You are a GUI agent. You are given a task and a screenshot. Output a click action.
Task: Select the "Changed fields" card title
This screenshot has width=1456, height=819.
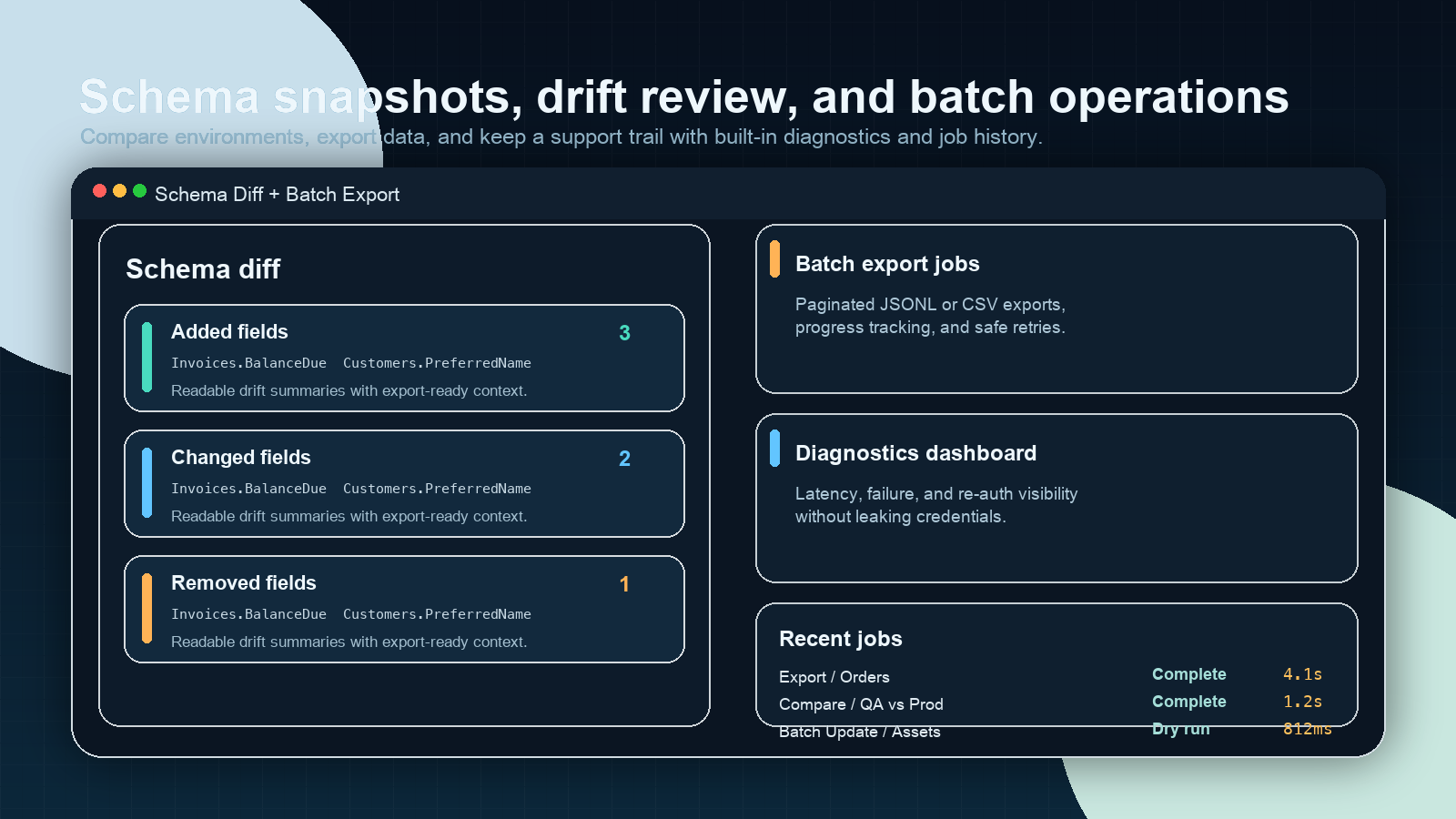[241, 458]
